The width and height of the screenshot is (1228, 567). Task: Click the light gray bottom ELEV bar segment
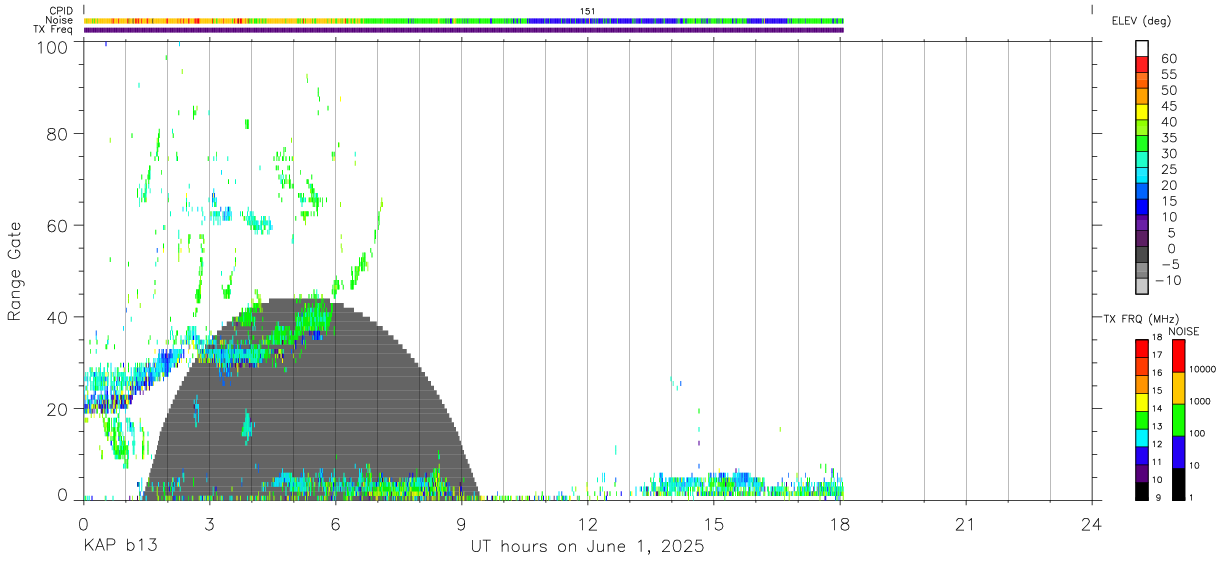1142,287
